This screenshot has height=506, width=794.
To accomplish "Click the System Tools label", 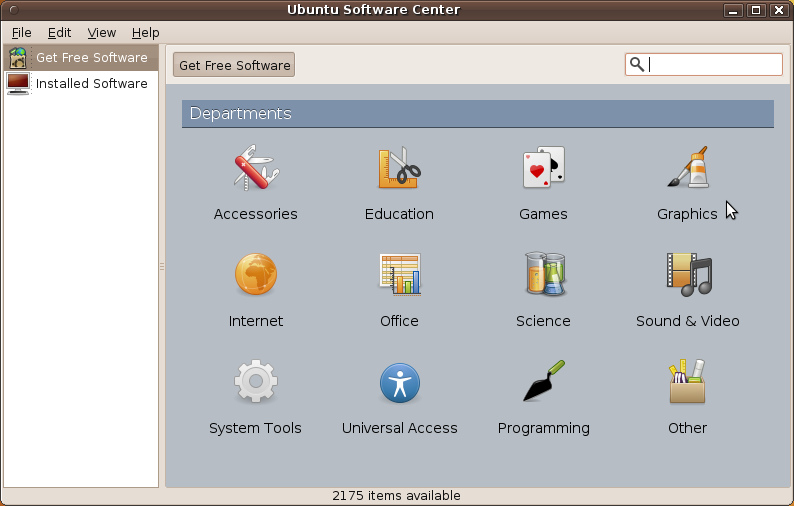I will point(255,429).
